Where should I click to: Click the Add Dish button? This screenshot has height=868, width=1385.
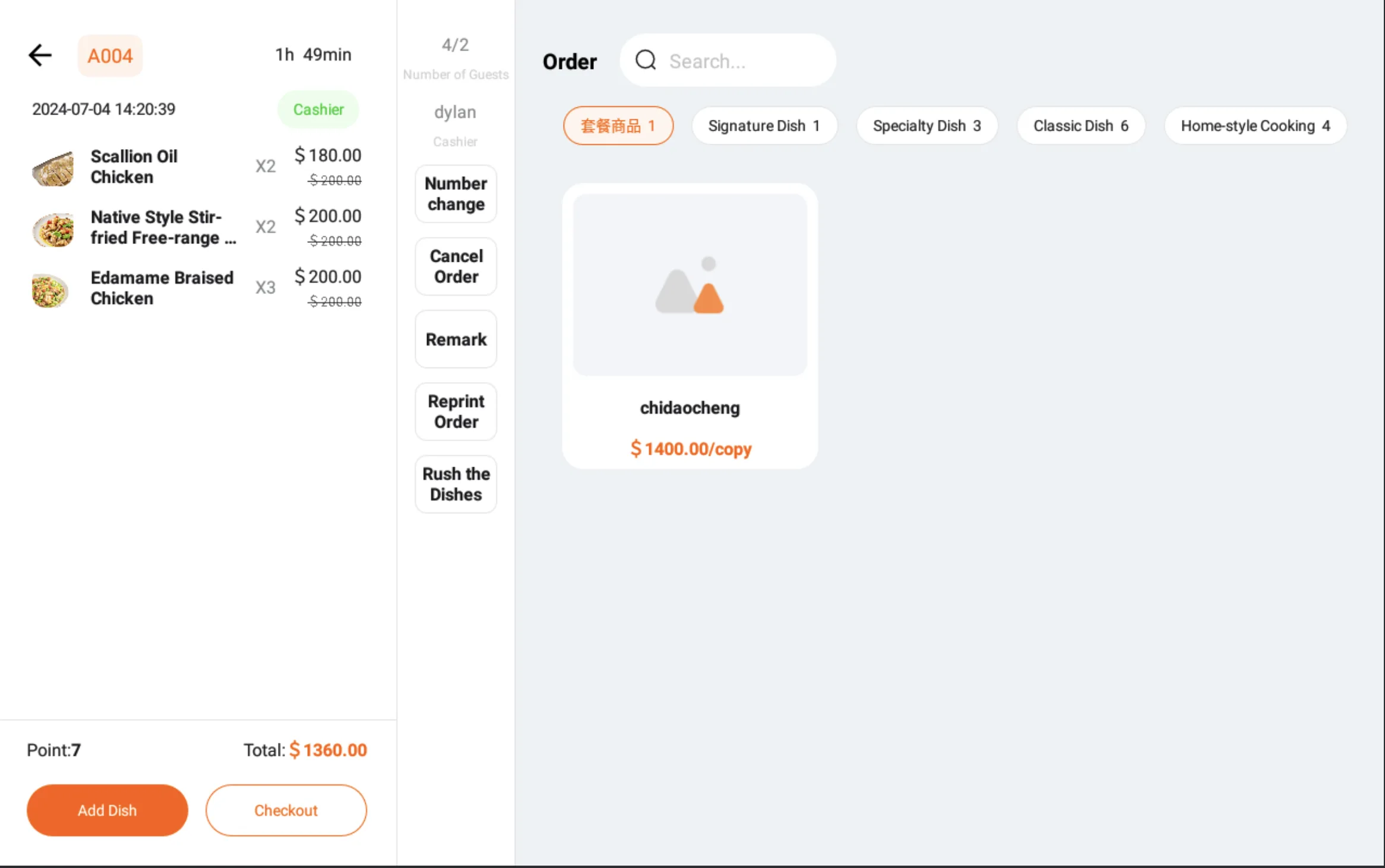tap(107, 810)
